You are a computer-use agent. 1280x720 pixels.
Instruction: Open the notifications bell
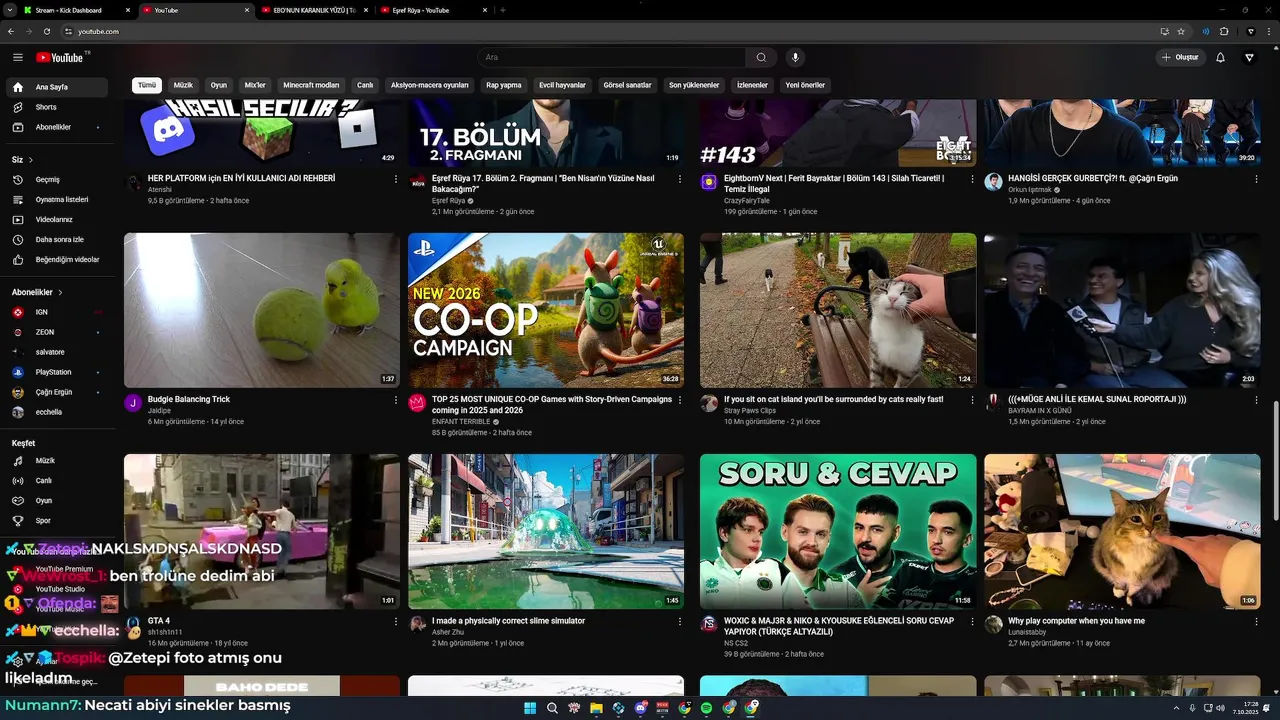(1220, 57)
